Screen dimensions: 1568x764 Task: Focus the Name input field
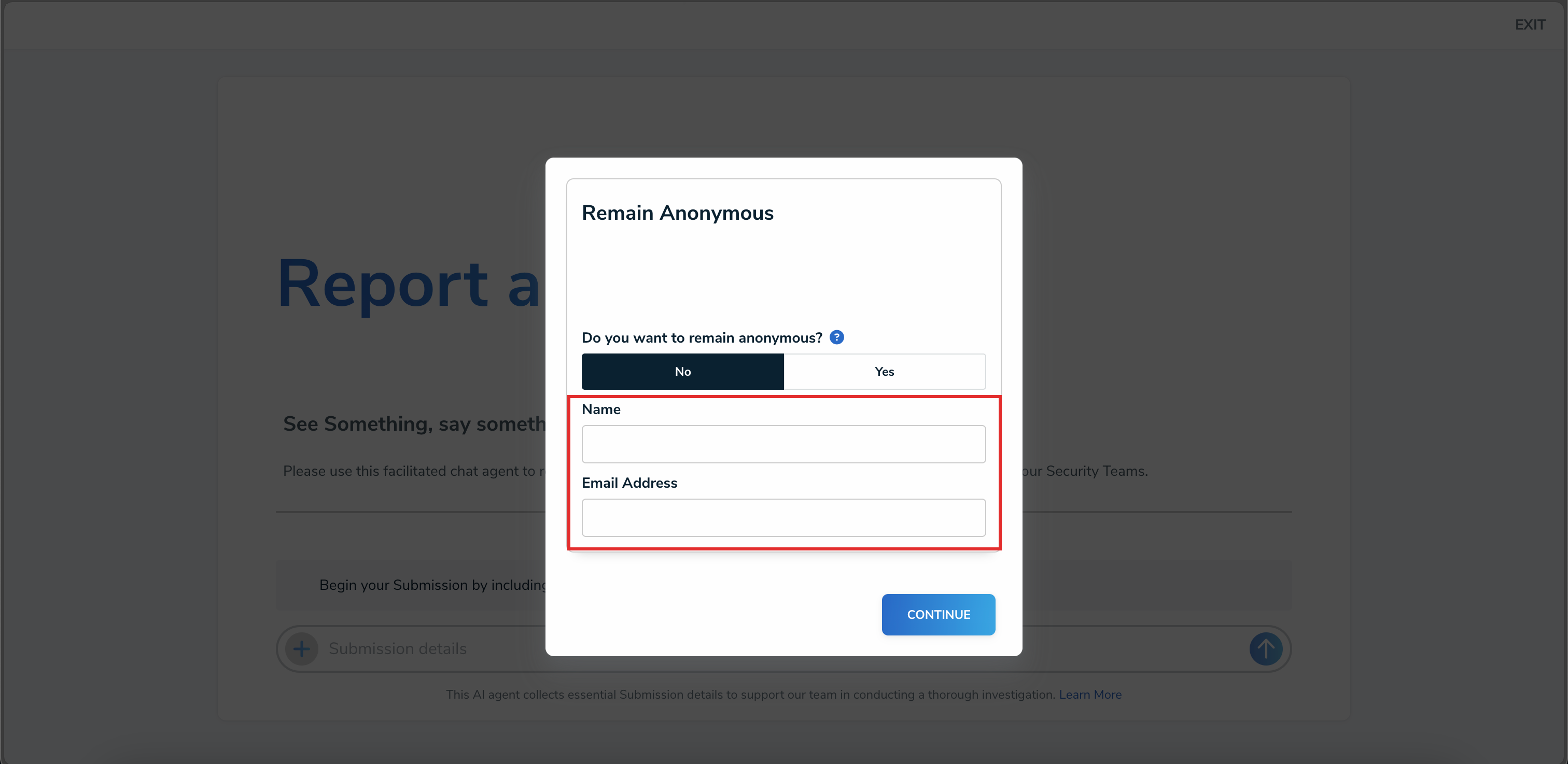coord(783,444)
